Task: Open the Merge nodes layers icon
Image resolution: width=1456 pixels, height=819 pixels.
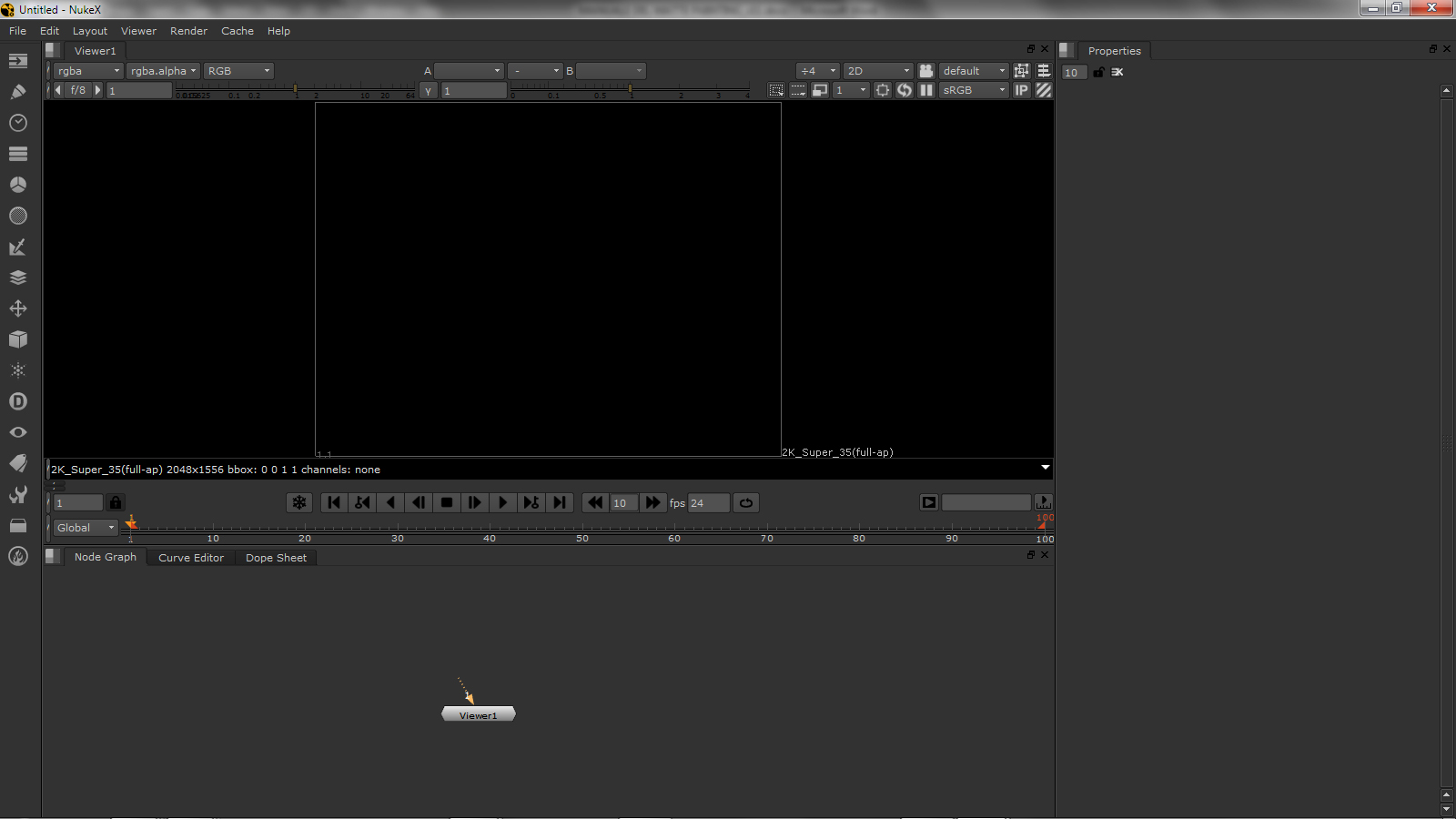Action: (17, 278)
